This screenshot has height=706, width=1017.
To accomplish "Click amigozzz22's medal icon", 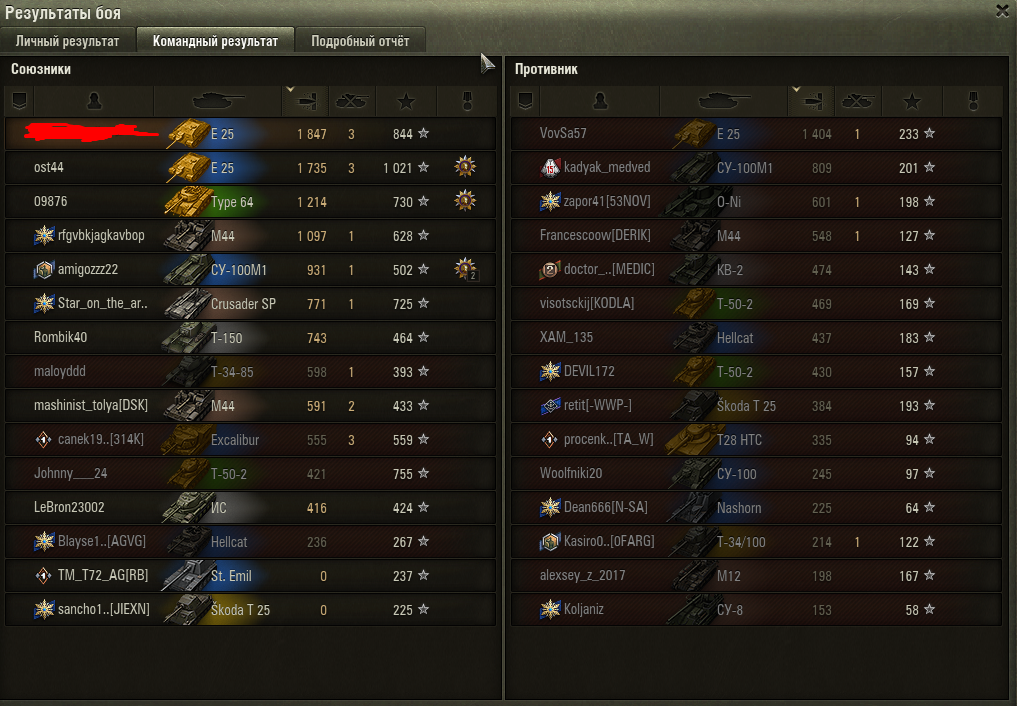I will point(466,269).
